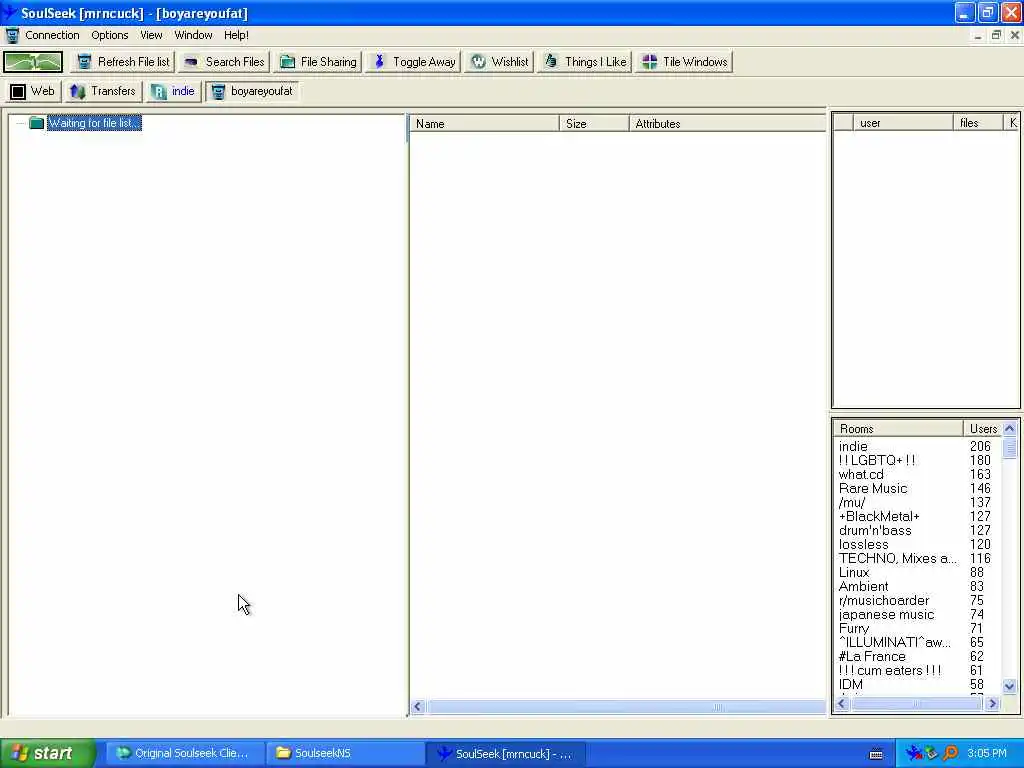Select the indie room in list
The width and height of the screenshot is (1024, 768).
click(916, 447)
